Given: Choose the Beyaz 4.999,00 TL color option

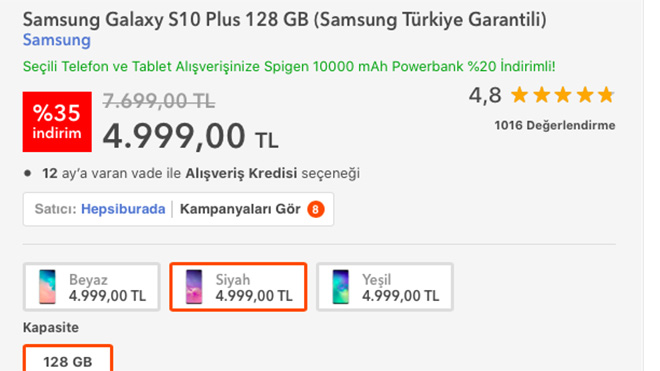Looking at the screenshot, I should click(x=92, y=287).
